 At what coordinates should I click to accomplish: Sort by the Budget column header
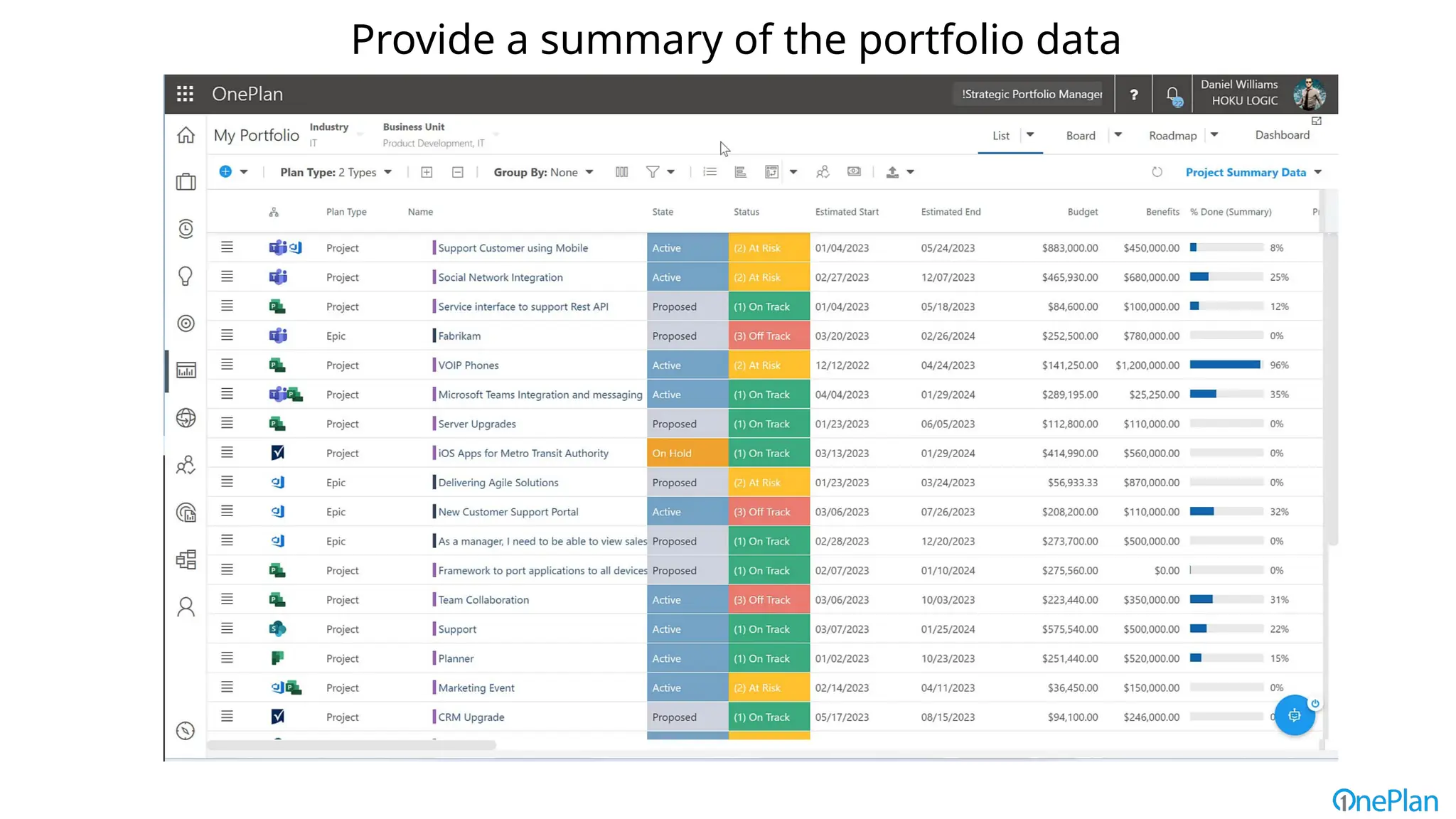(x=1082, y=212)
